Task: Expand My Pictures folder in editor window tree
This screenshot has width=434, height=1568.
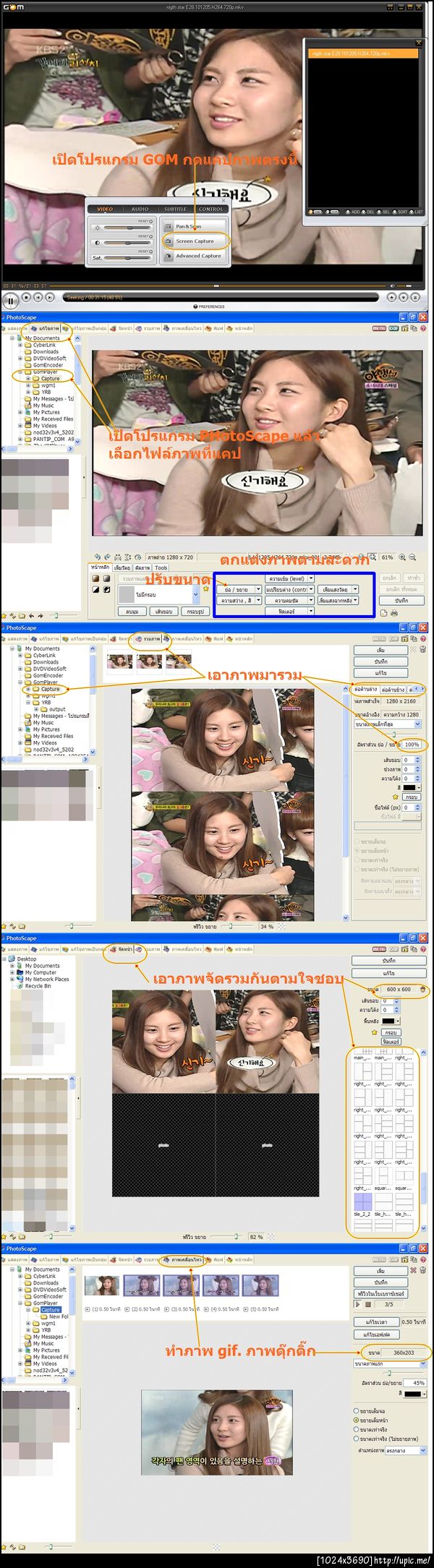Action: pyautogui.click(x=20, y=413)
